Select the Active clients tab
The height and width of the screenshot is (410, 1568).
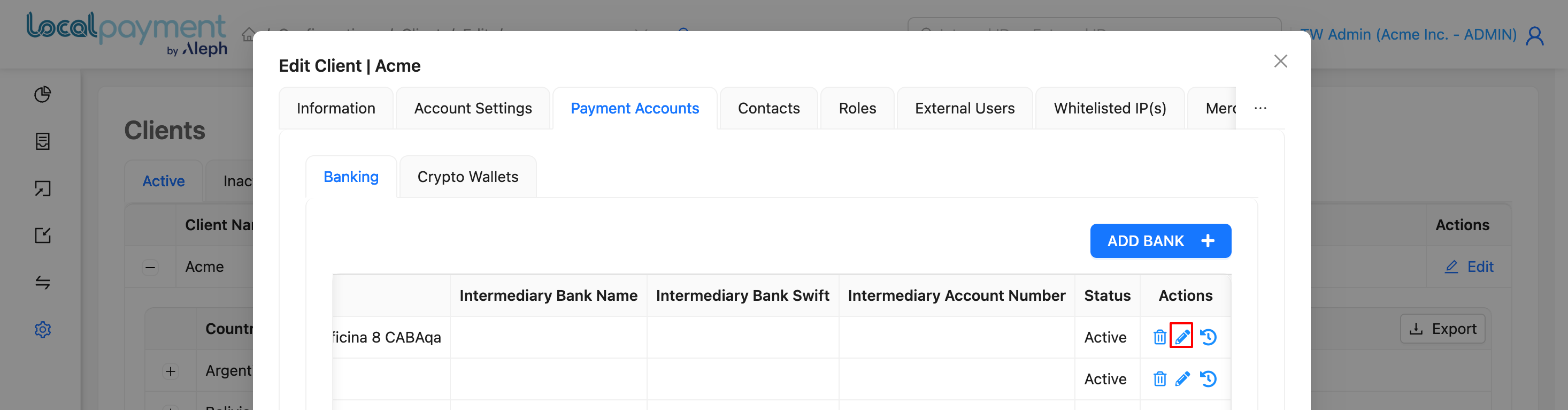coord(163,181)
